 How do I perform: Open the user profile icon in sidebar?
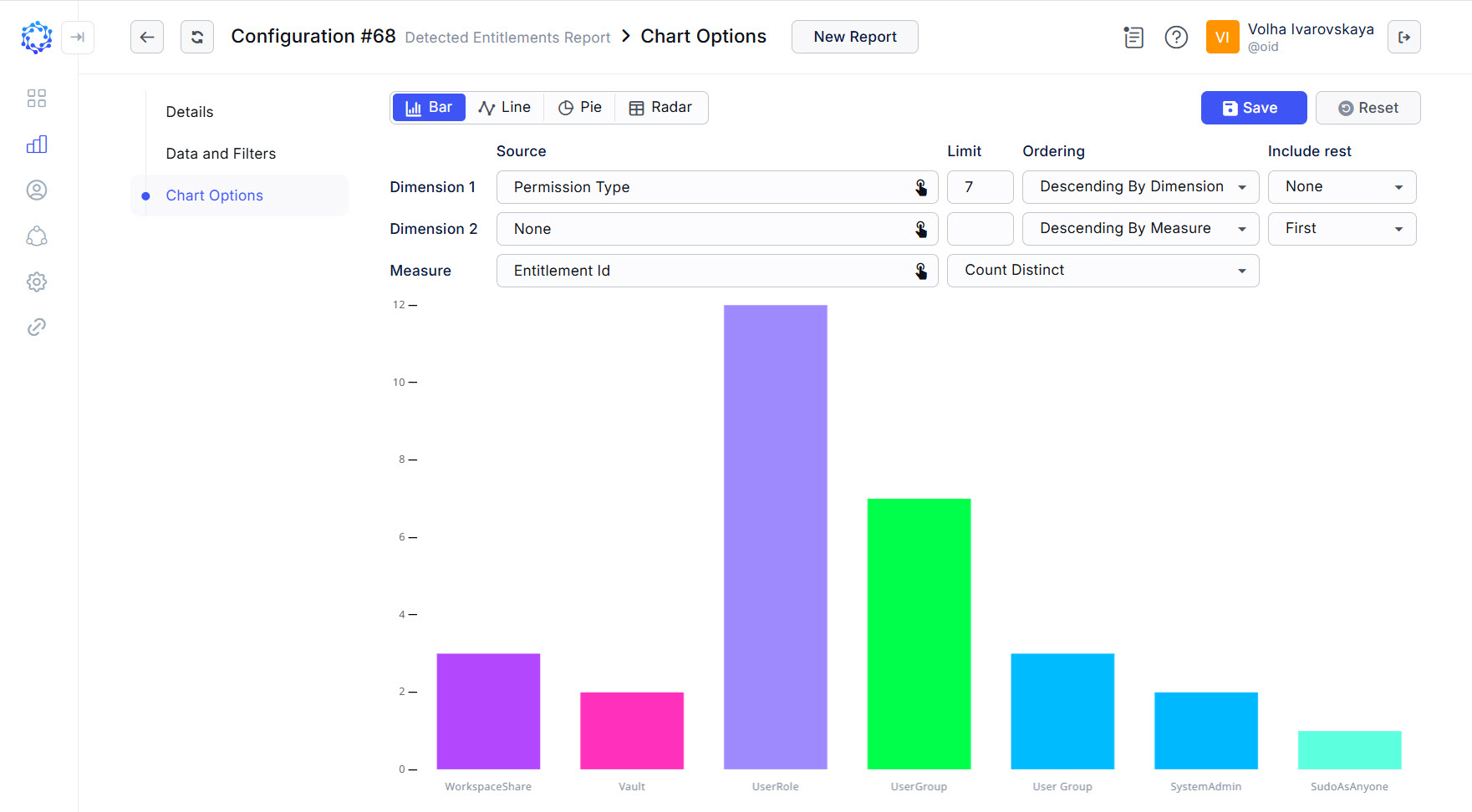[x=36, y=190]
